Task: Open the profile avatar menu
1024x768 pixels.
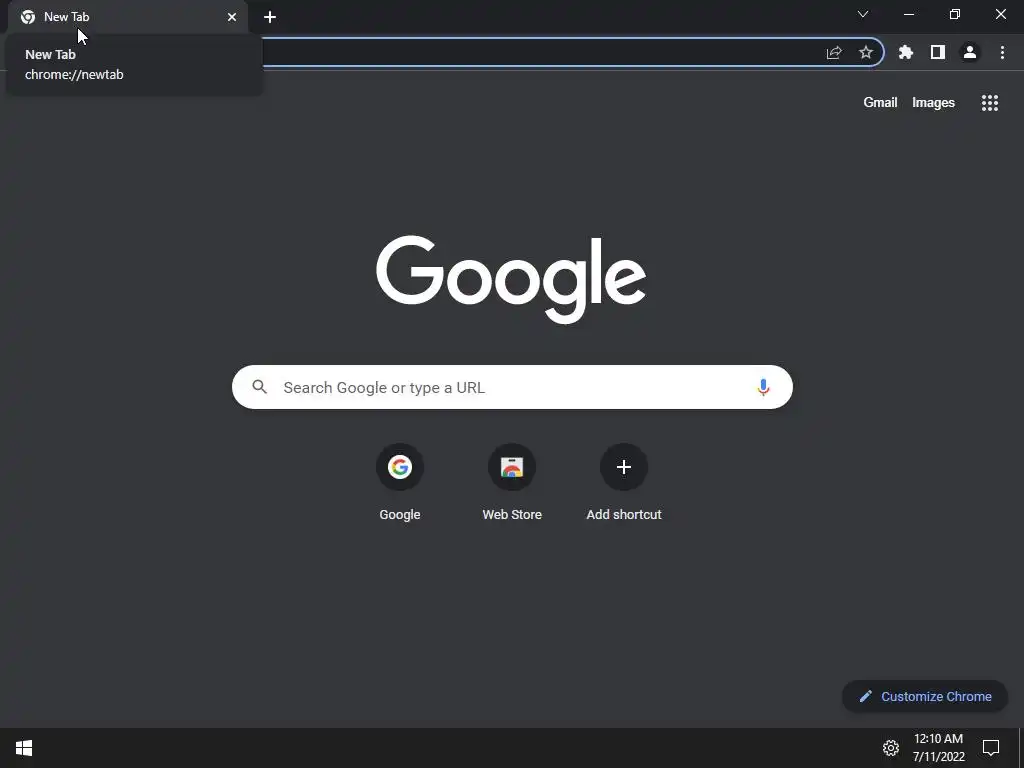Action: 970,52
